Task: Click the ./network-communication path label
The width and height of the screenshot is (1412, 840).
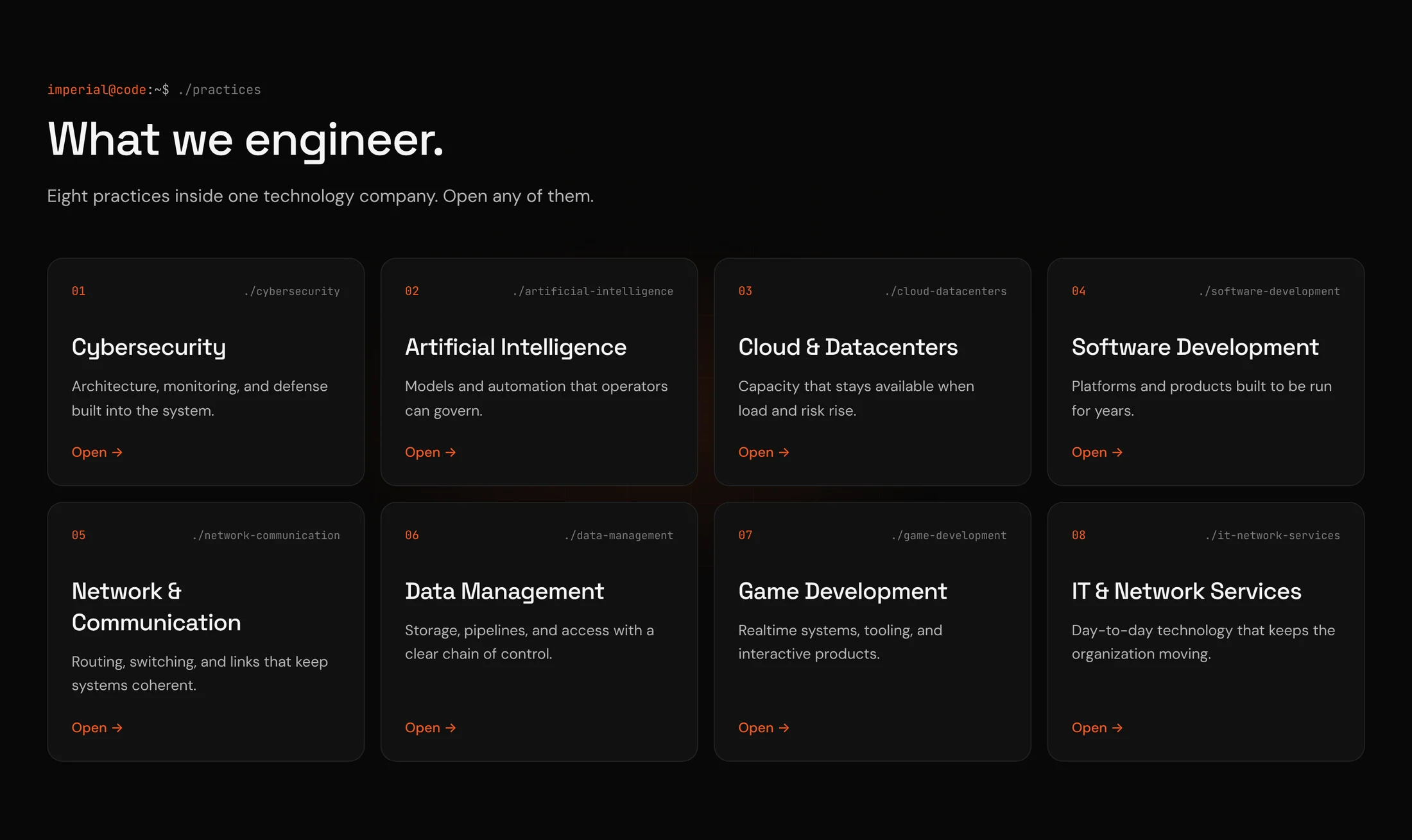Action: coord(266,535)
